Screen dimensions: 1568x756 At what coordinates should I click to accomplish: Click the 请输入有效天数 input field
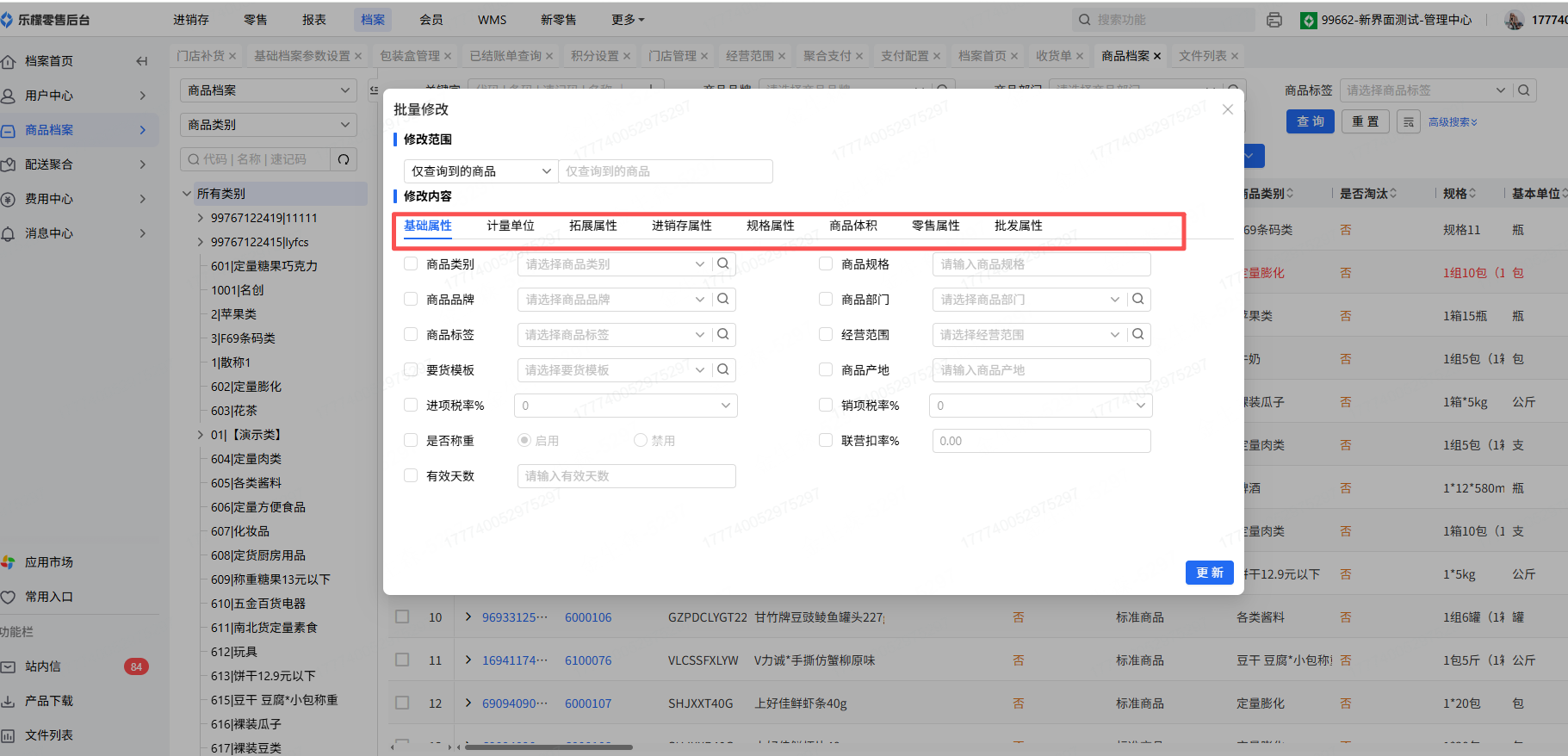pos(627,476)
